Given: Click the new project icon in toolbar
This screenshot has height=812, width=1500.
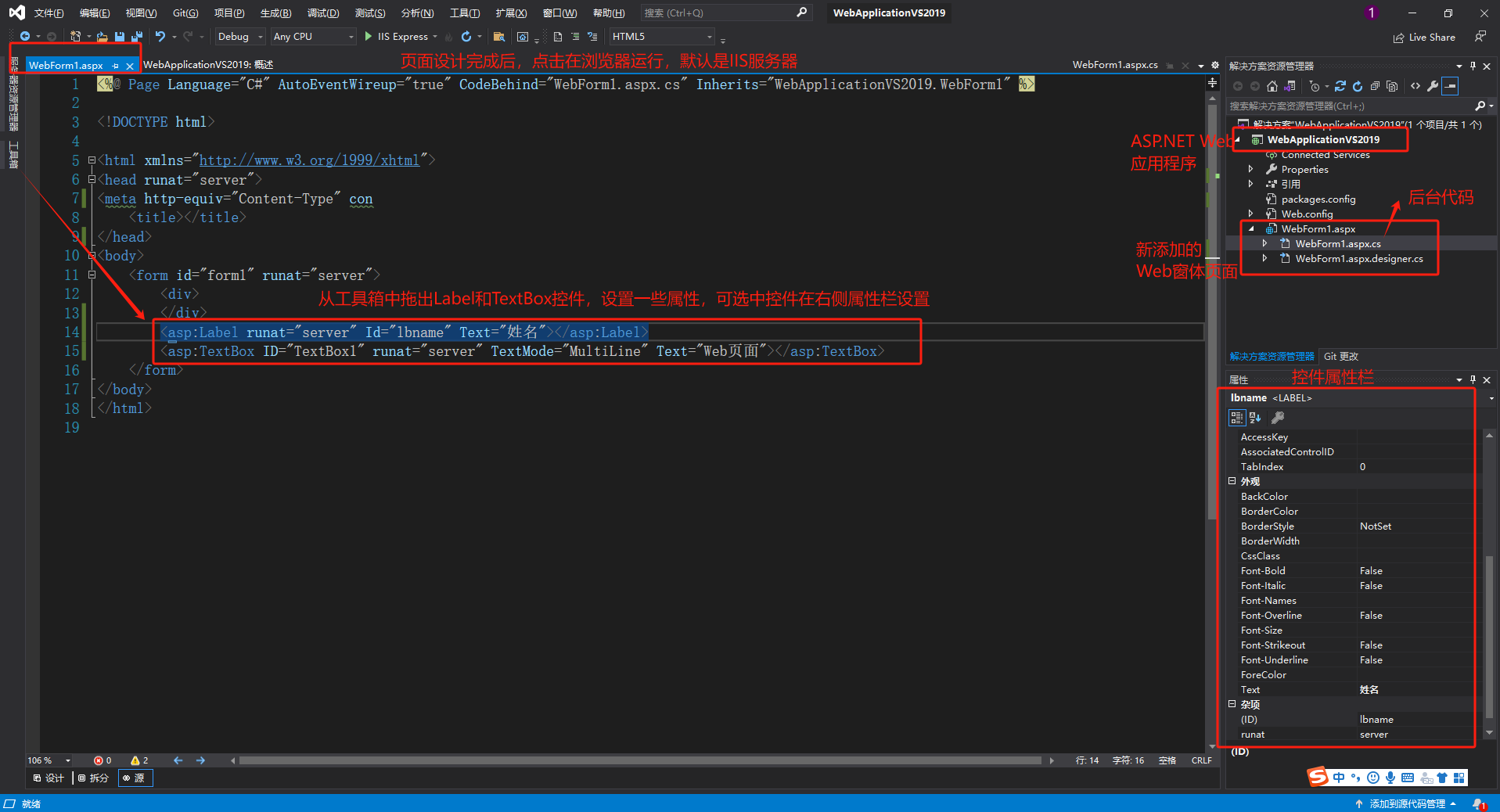Looking at the screenshot, I should 75,37.
